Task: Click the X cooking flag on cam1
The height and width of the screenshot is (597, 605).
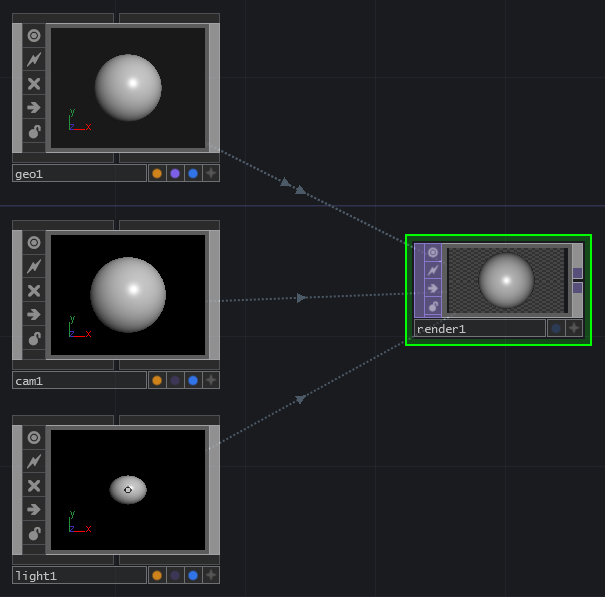Action: 34,290
